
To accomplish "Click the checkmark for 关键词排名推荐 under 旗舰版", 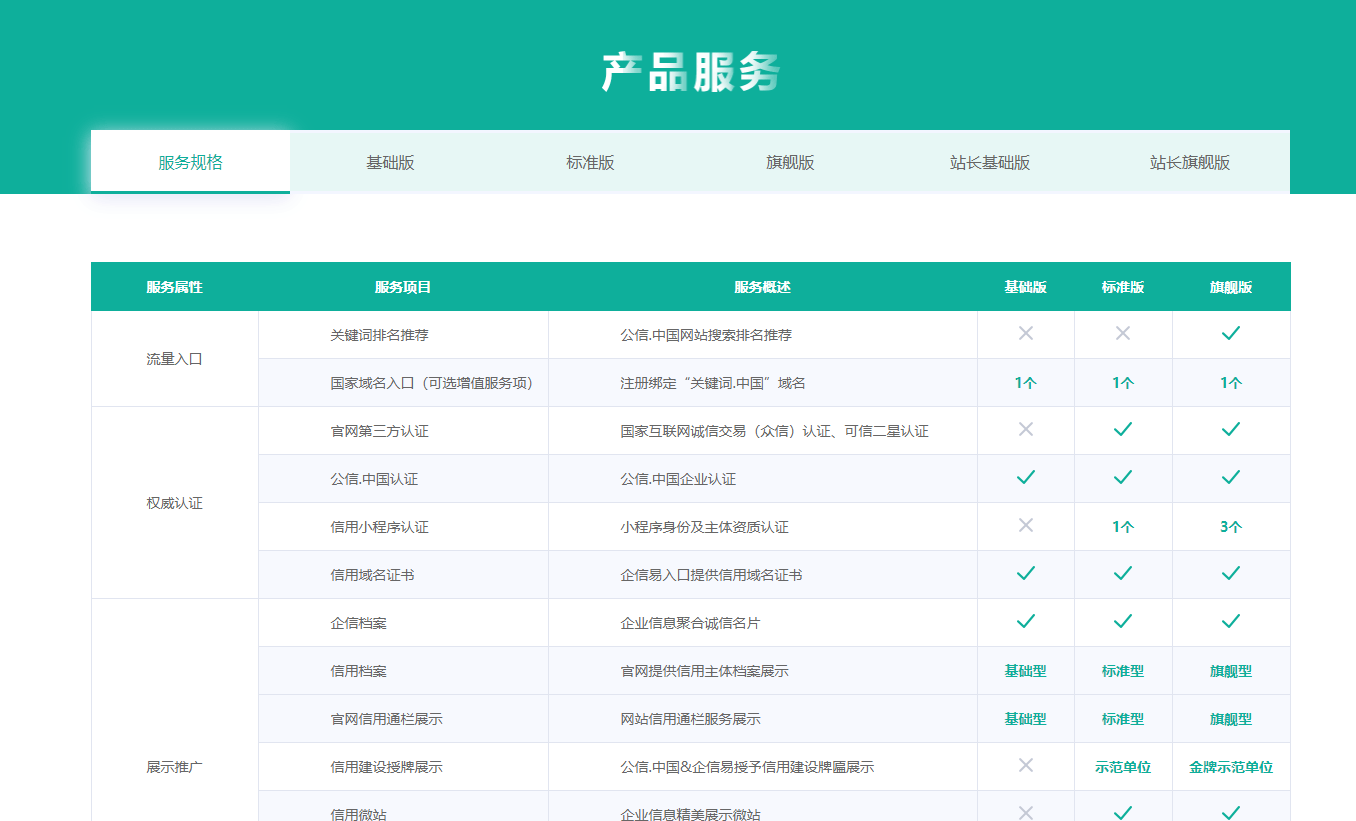I will click(x=1231, y=334).
